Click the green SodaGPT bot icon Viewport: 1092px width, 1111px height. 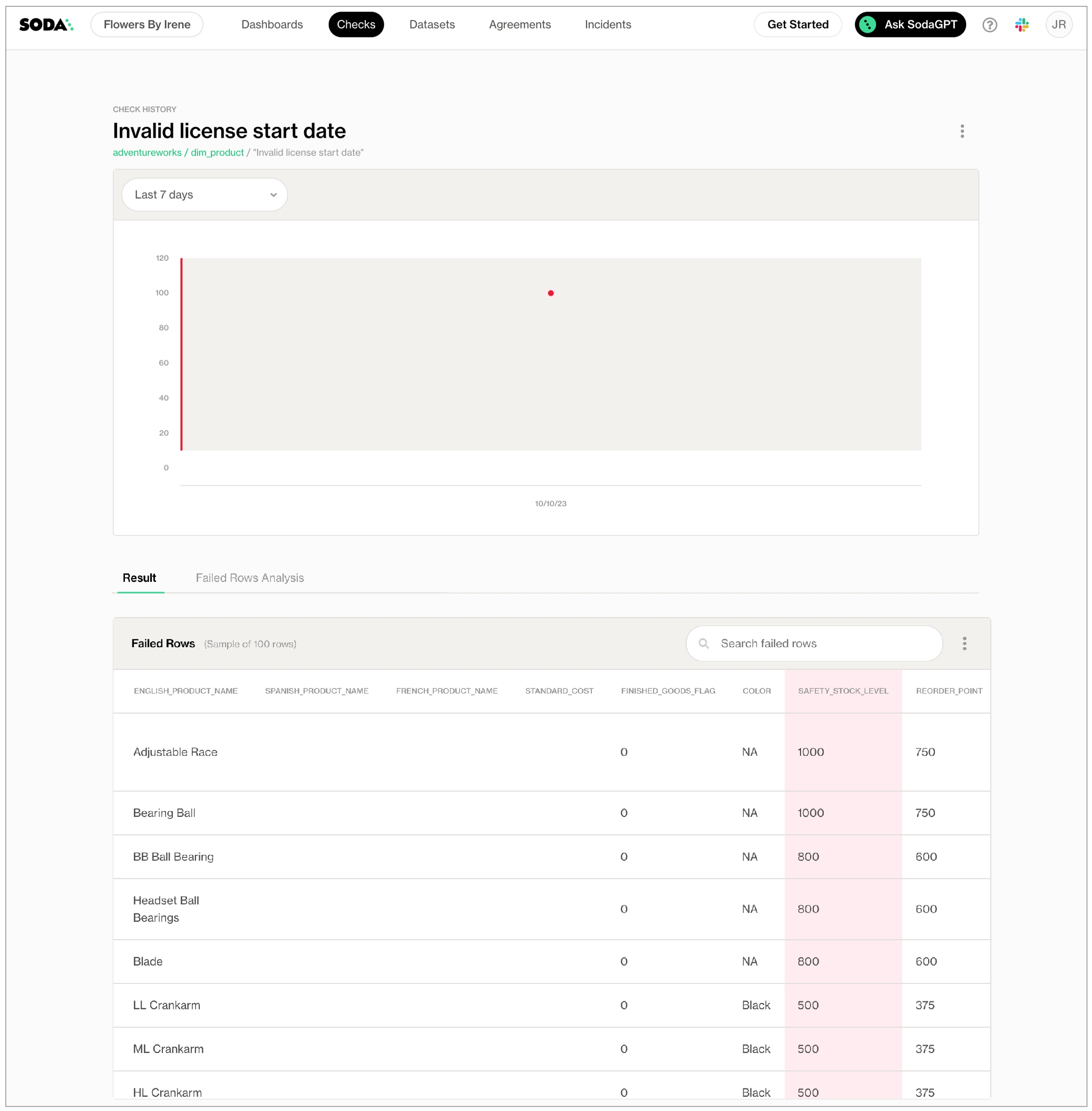(x=867, y=25)
